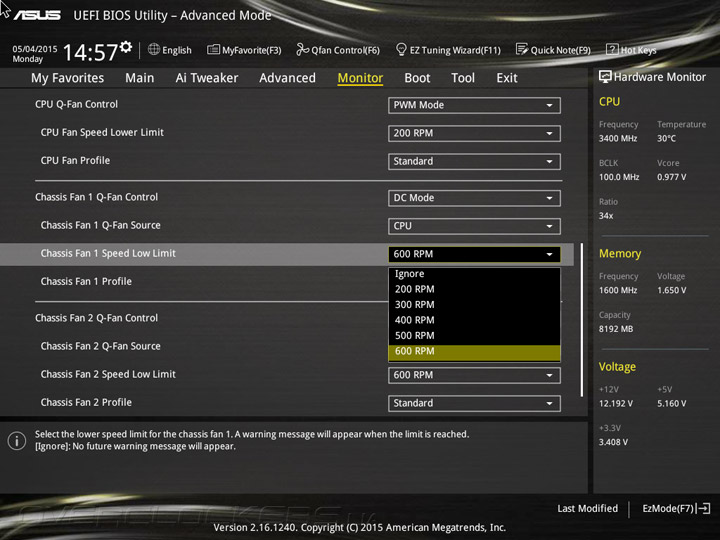Image resolution: width=720 pixels, height=540 pixels.
Task: Click the Quick Note pencil icon
Action: [x=522, y=49]
